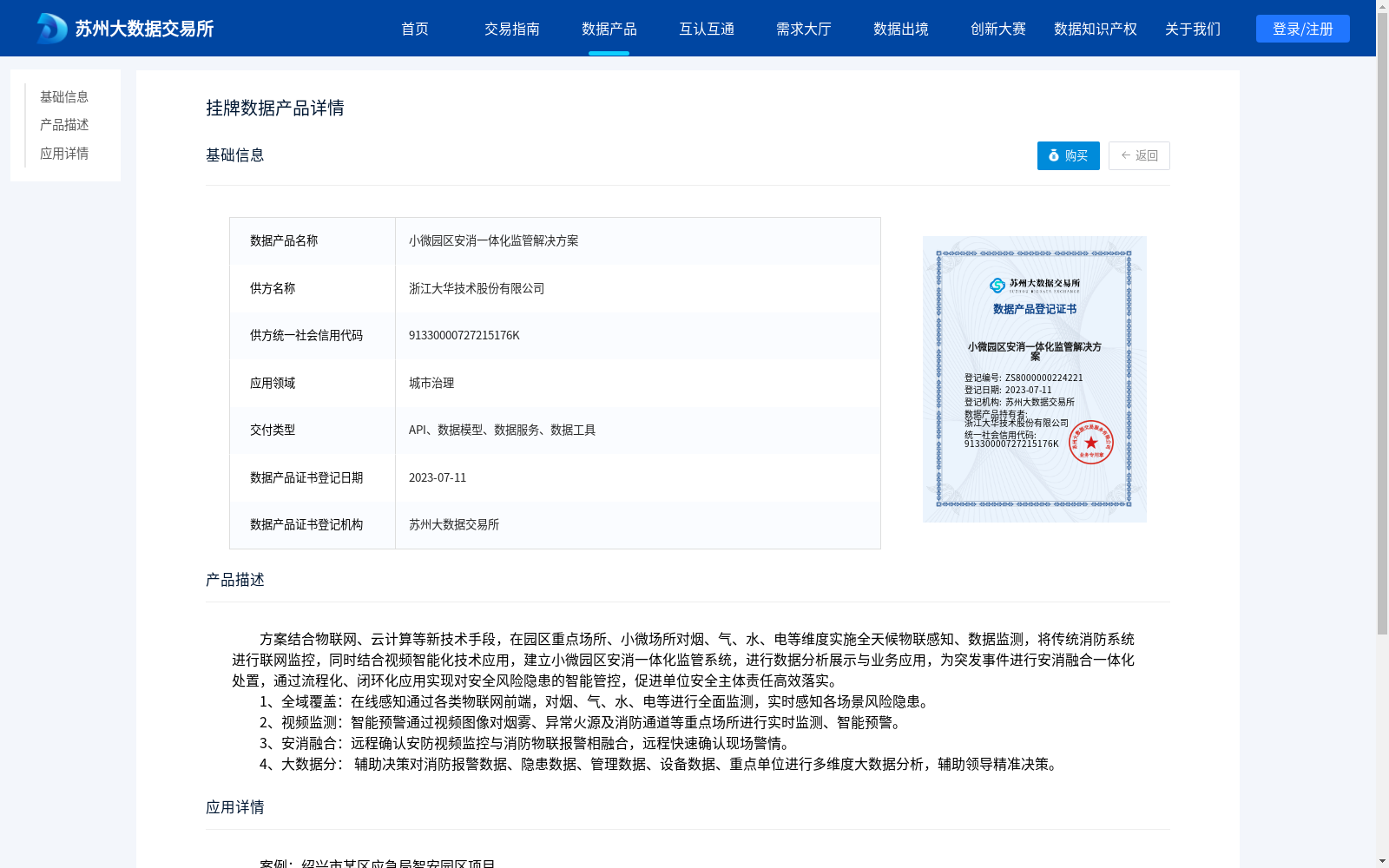The image size is (1389, 868).
Task: Click the 案例 line under 应用详情
Action: click(378, 863)
